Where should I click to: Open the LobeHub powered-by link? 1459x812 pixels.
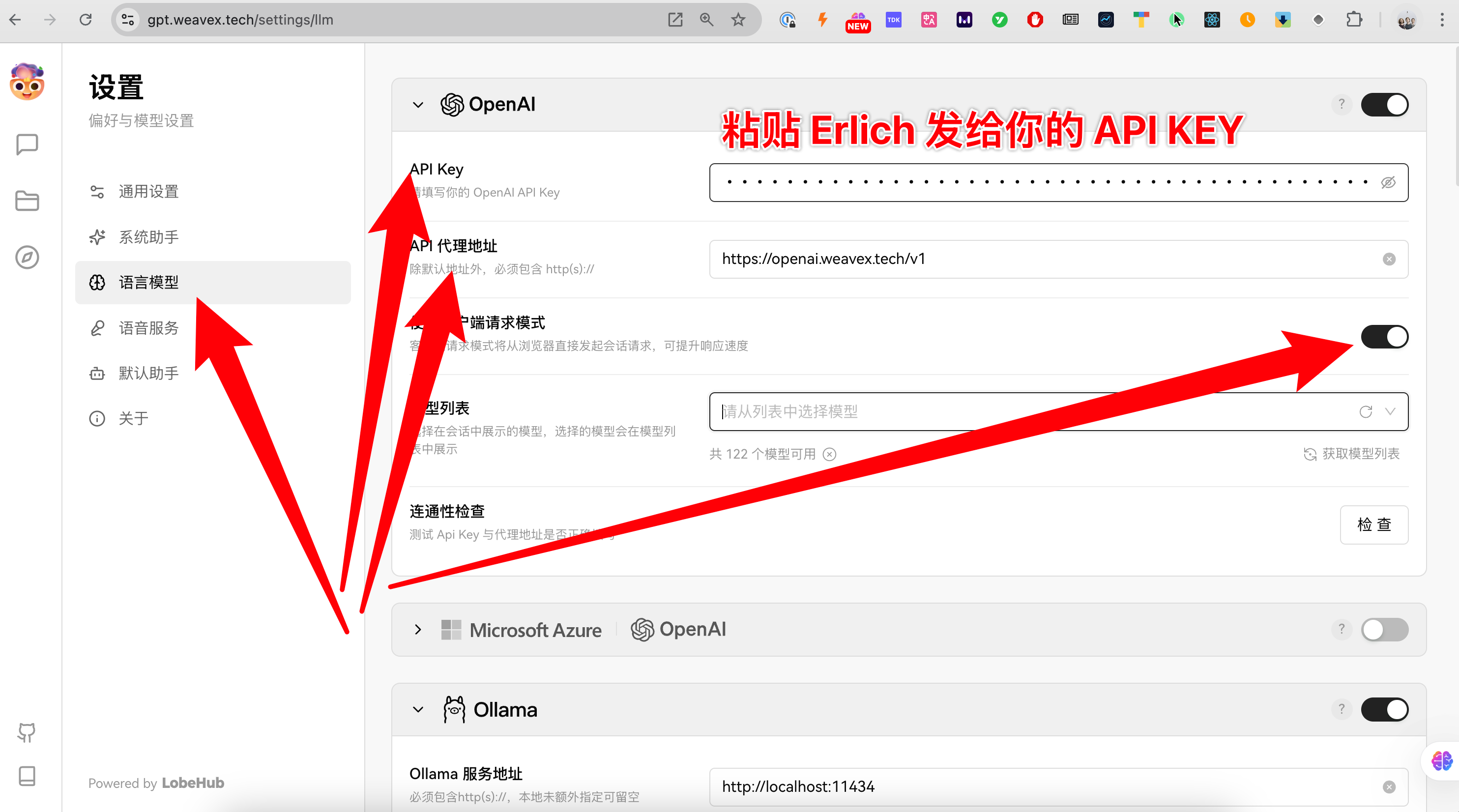pos(193,783)
